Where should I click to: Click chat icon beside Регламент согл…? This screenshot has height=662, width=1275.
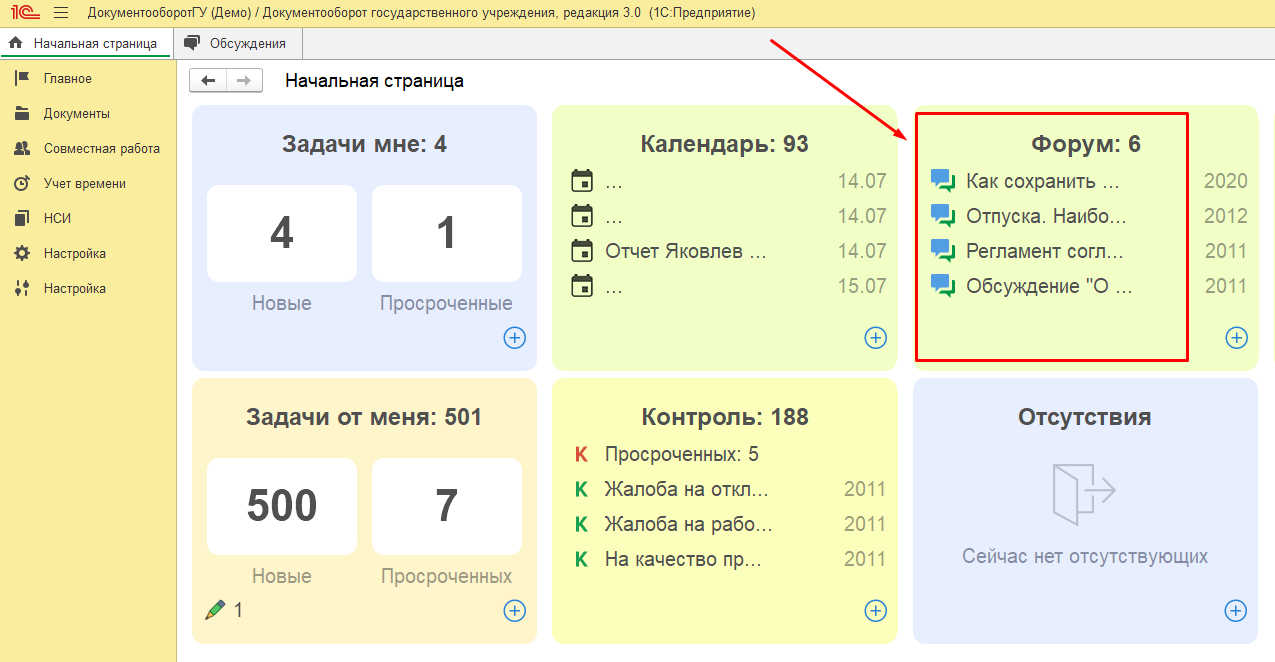coord(943,251)
